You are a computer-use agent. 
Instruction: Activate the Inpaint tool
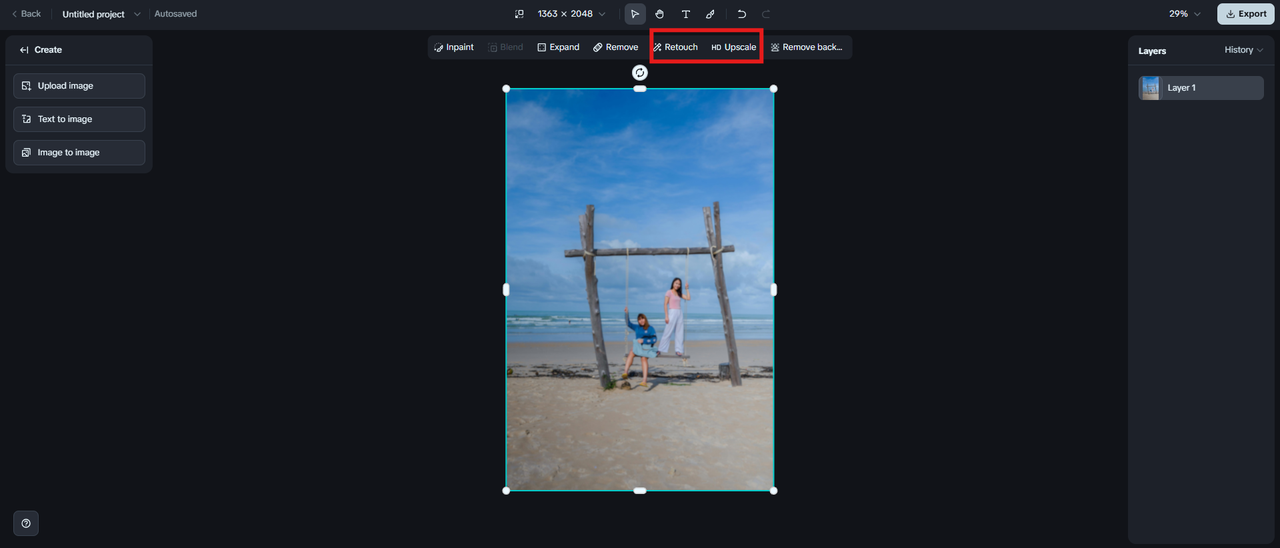coord(454,47)
